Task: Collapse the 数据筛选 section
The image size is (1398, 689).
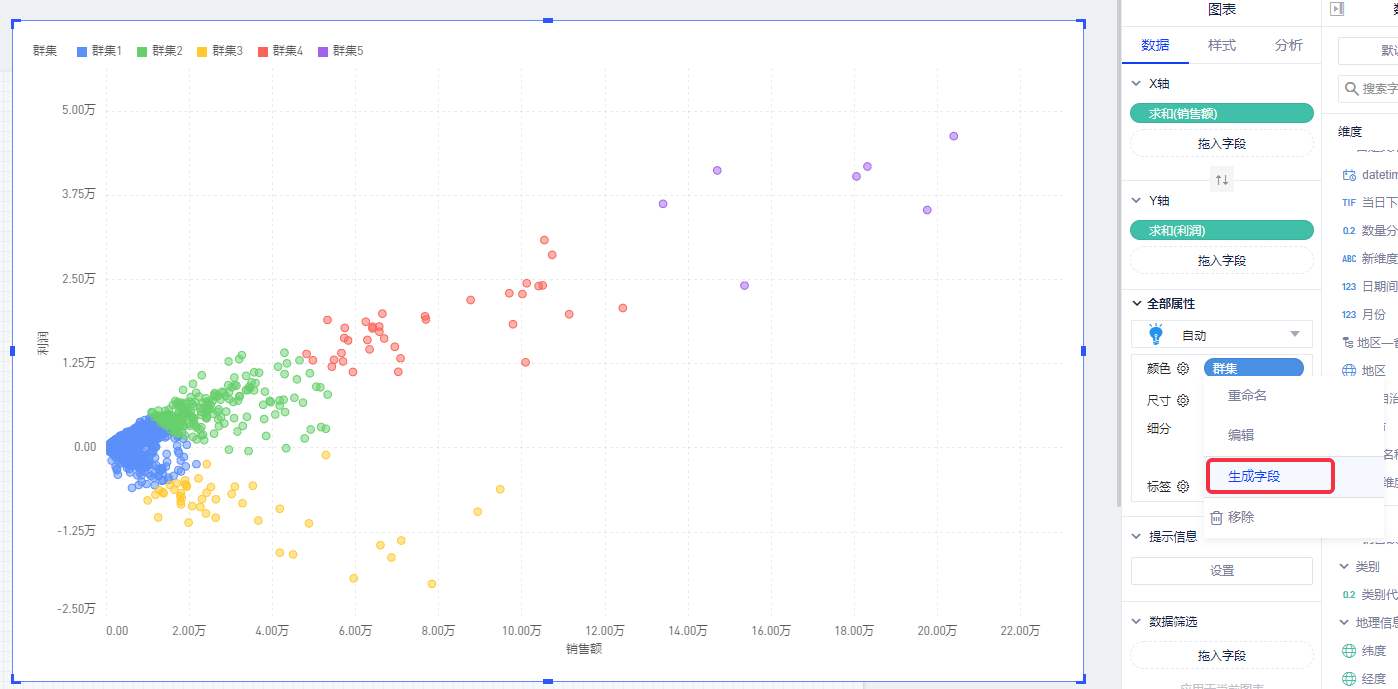Action: tap(1135, 622)
